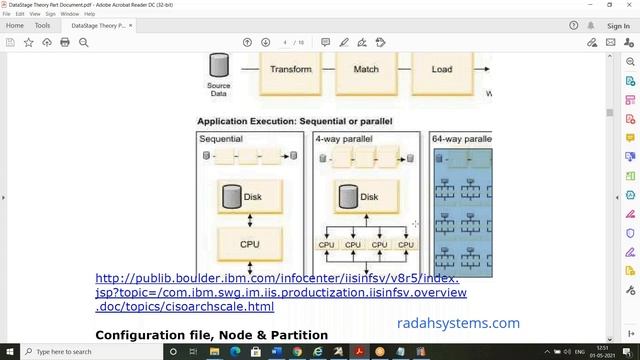Image resolution: width=640 pixels, height=360 pixels.
Task: Click scroll up arrow of document scrollbar
Action: 610,56
